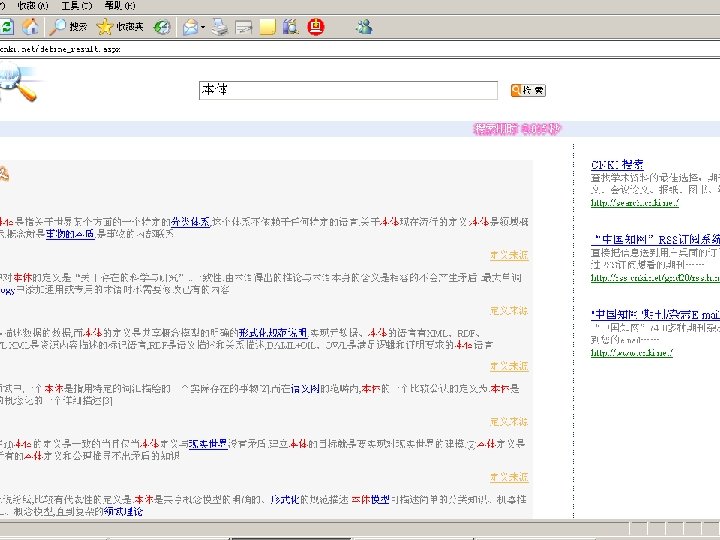Open the Help (帮助) menu
The width and height of the screenshot is (720, 540).
118,6
